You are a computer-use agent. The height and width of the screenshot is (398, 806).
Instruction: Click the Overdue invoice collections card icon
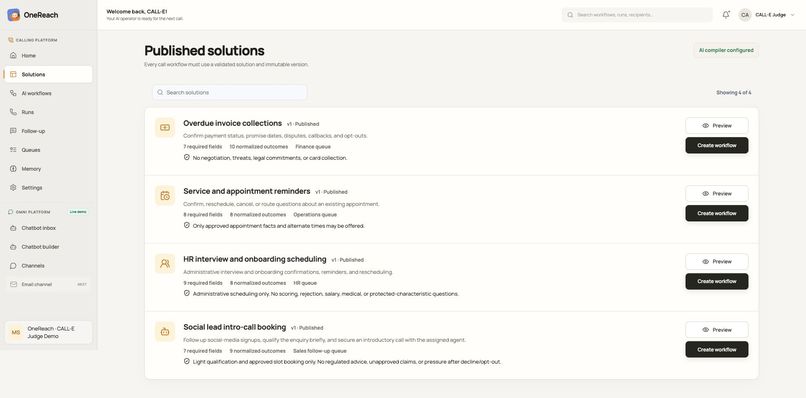coord(165,128)
